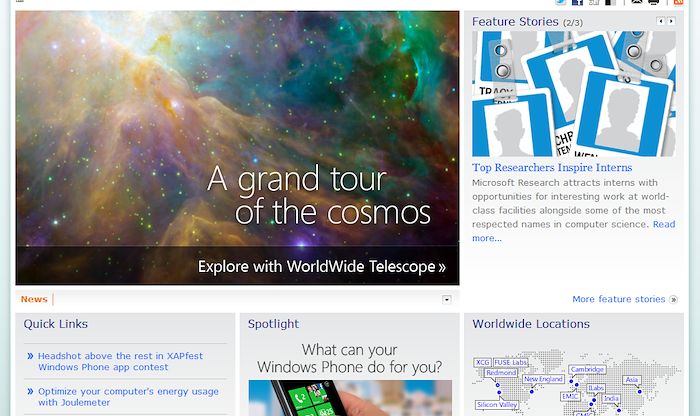Viewport: 700px width, 416px height.
Task: Select ILabs label on world map
Action: point(596,388)
